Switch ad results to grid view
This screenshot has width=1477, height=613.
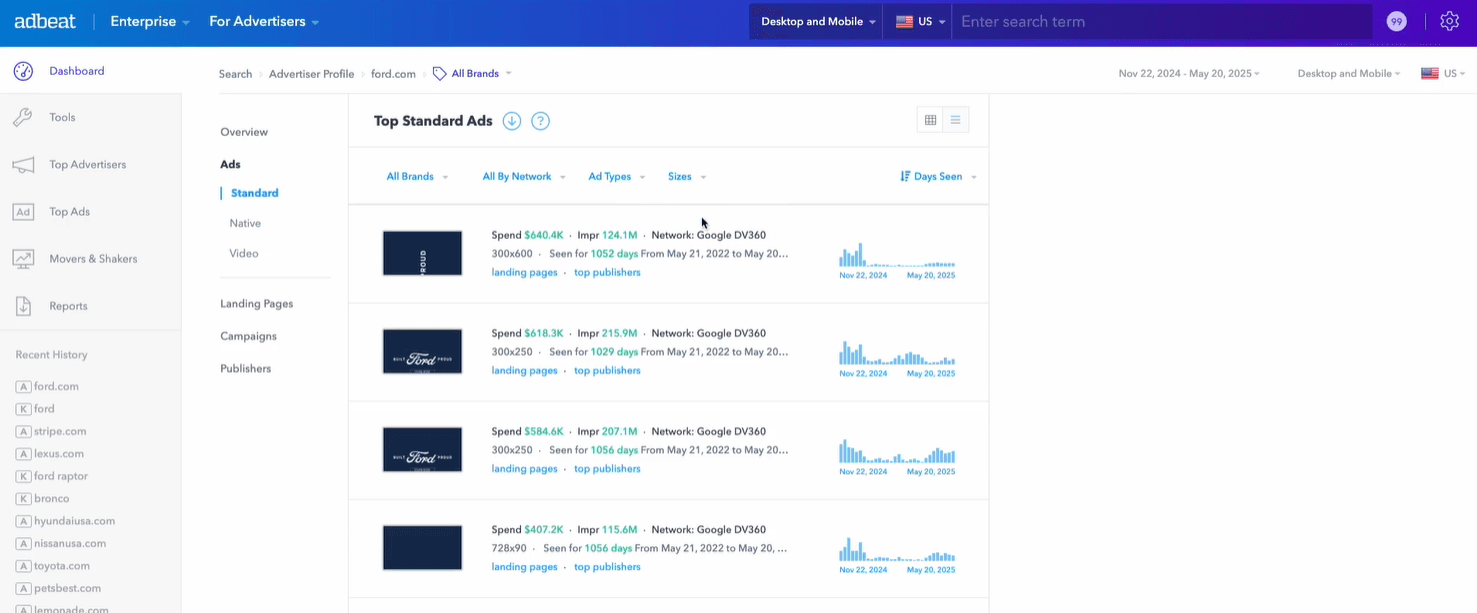pos(930,119)
